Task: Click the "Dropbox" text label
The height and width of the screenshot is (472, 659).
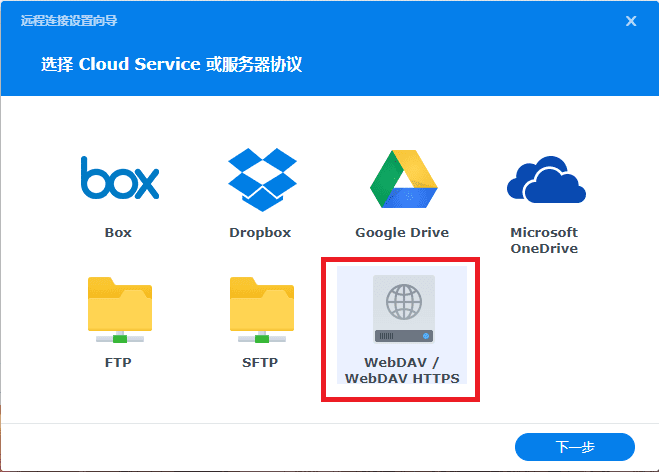Action: (x=260, y=233)
